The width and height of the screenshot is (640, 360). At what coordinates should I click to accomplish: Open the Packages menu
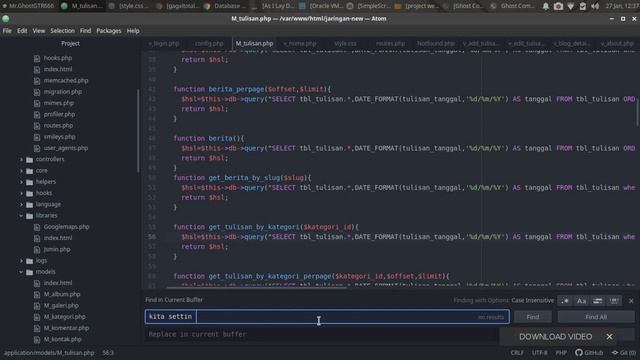point(109,31)
